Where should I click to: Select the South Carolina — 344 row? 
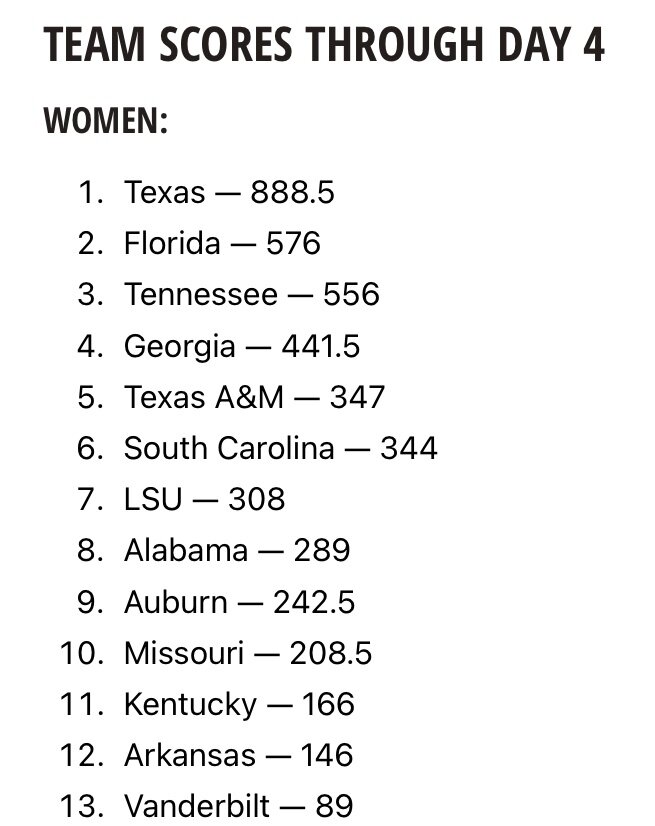281,448
